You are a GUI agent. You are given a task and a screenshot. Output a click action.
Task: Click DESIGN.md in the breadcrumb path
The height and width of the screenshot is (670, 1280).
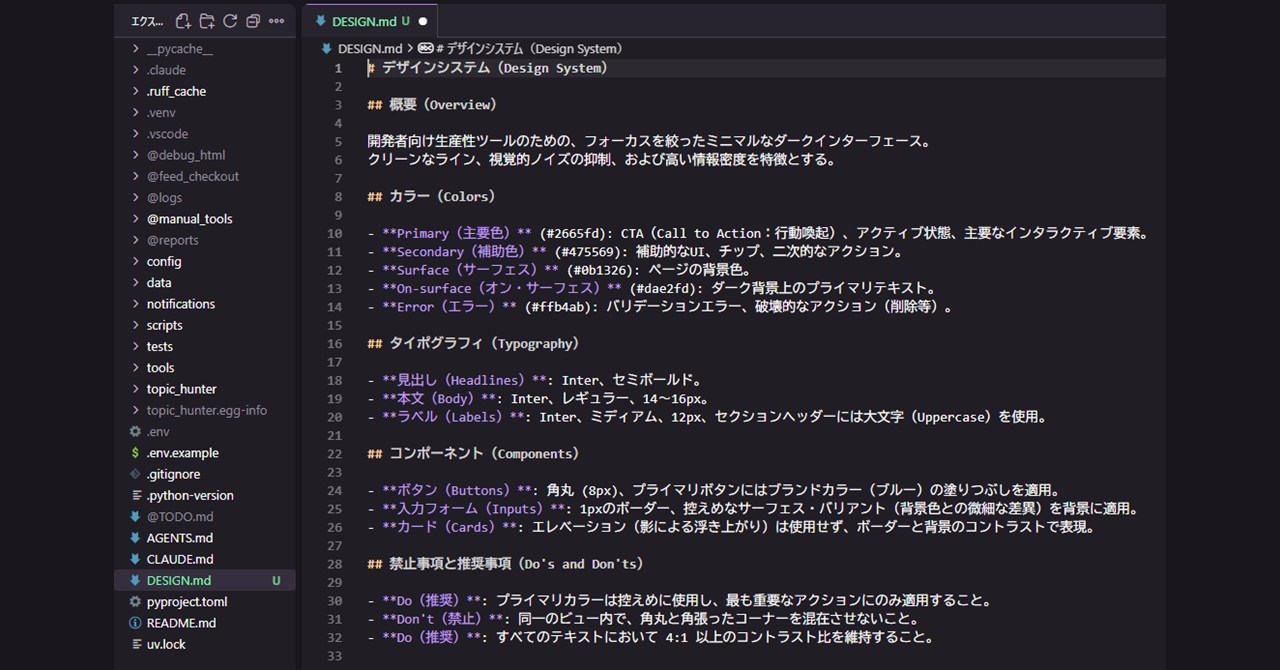369,48
